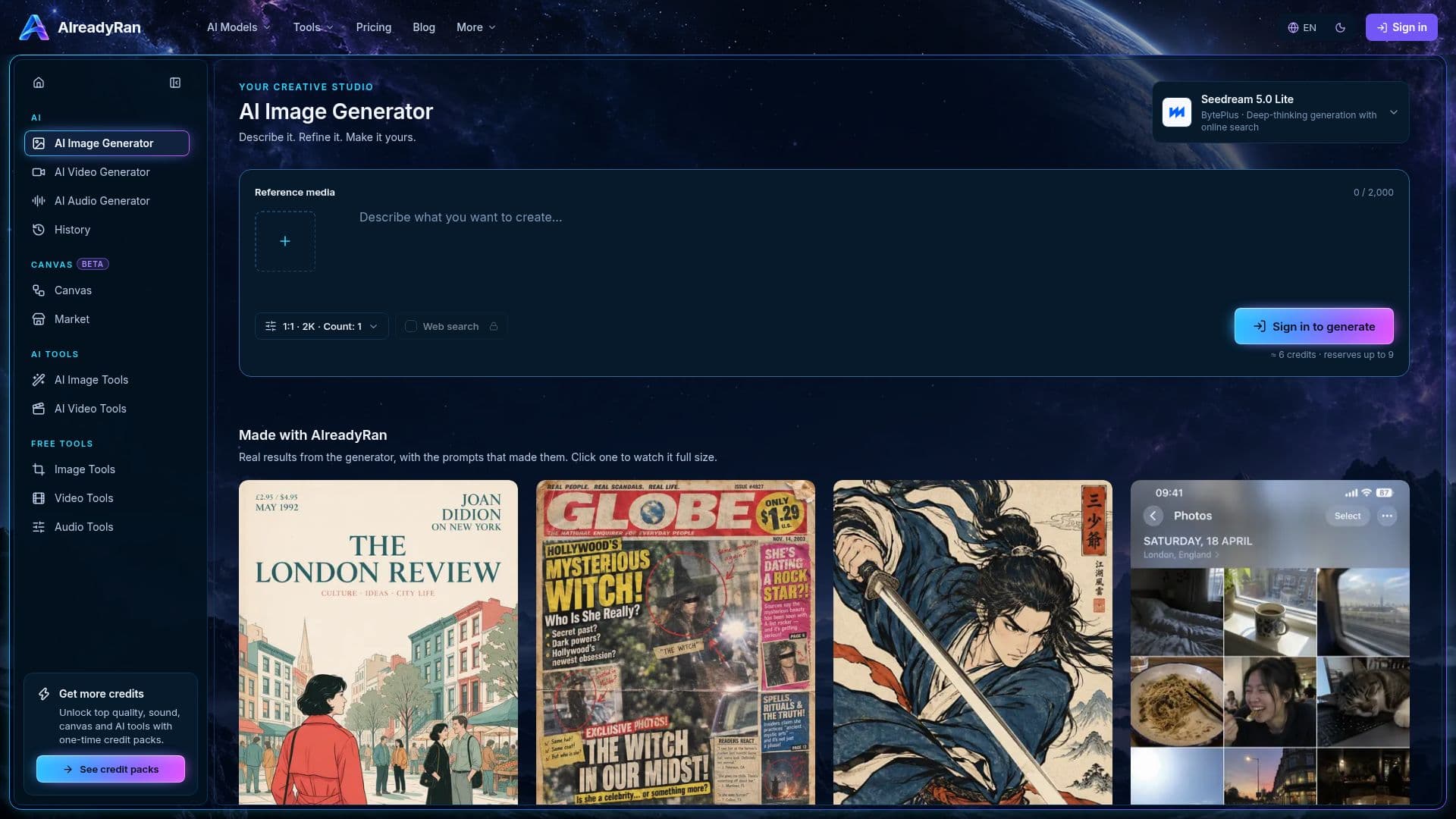Click the Get more credits heading
The height and width of the screenshot is (819, 1456).
point(101,694)
